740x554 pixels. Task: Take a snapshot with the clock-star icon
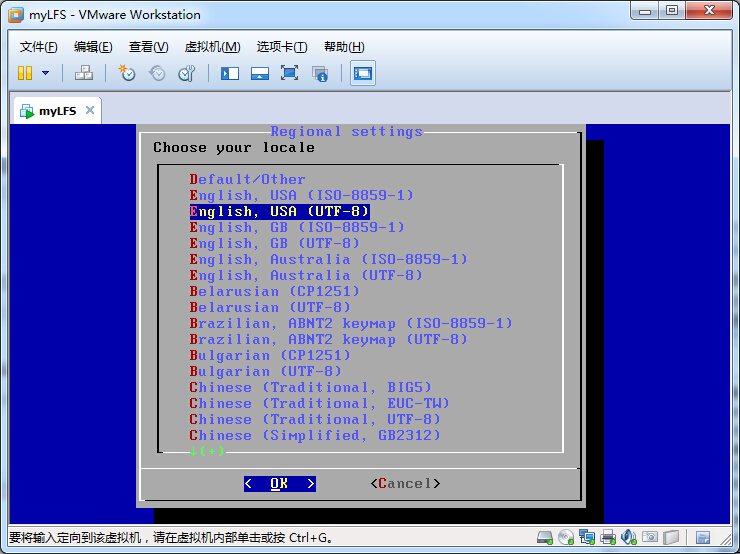click(x=126, y=73)
